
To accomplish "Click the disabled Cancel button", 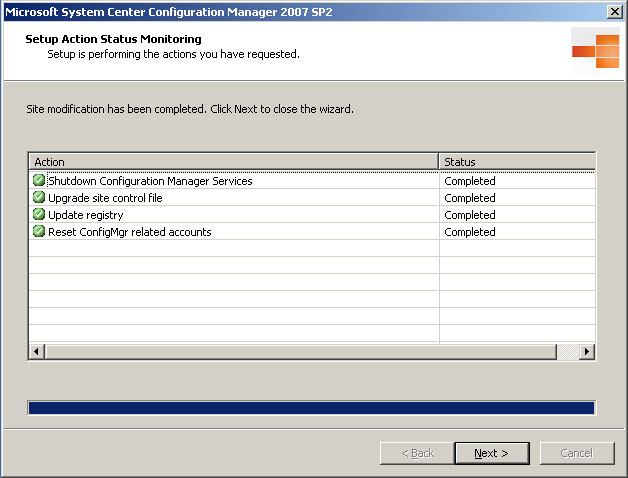I will point(577,453).
